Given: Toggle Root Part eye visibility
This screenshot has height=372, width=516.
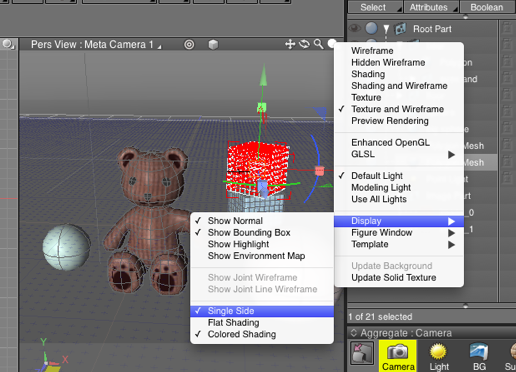Looking at the screenshot, I should [x=355, y=29].
